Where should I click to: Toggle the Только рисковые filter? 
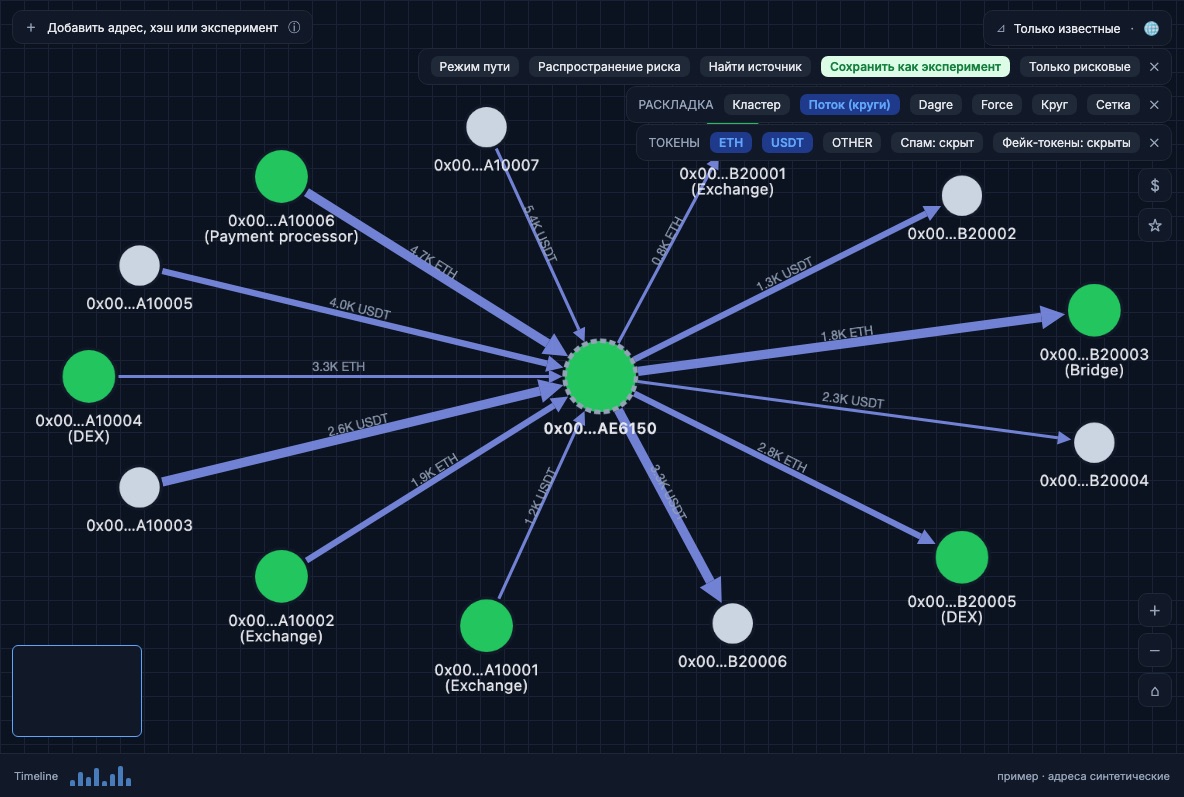click(1079, 66)
